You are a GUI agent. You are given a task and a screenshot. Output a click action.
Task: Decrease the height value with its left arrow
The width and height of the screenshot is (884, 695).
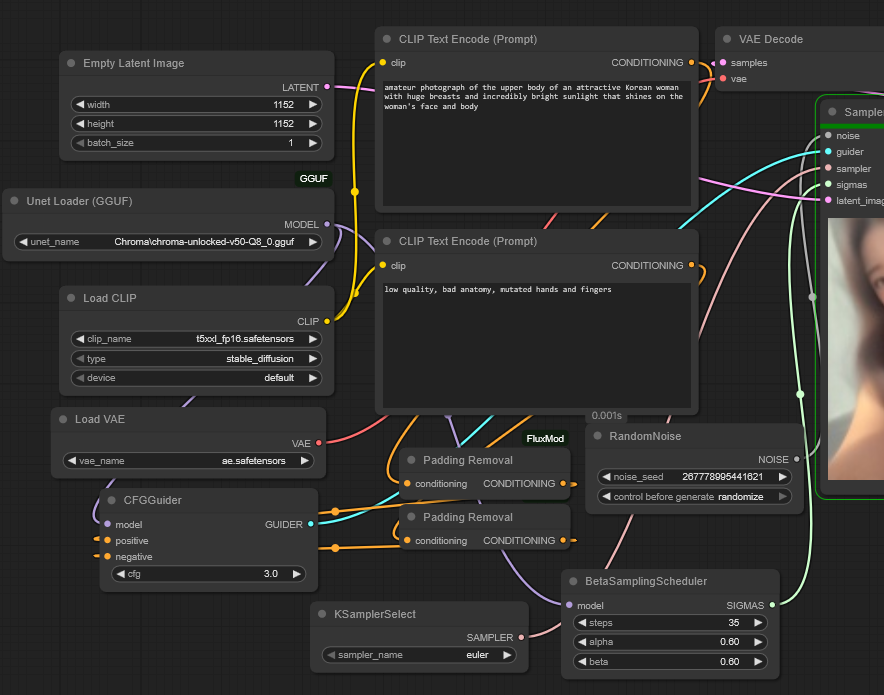(80, 123)
